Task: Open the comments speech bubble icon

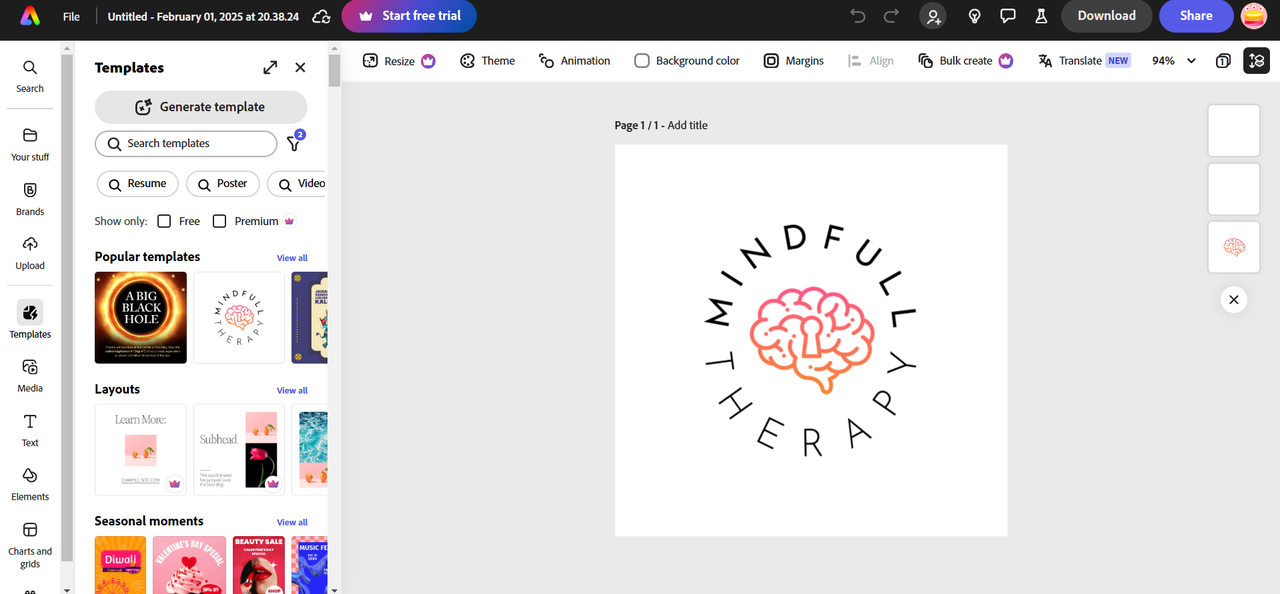Action: pyautogui.click(x=1008, y=16)
